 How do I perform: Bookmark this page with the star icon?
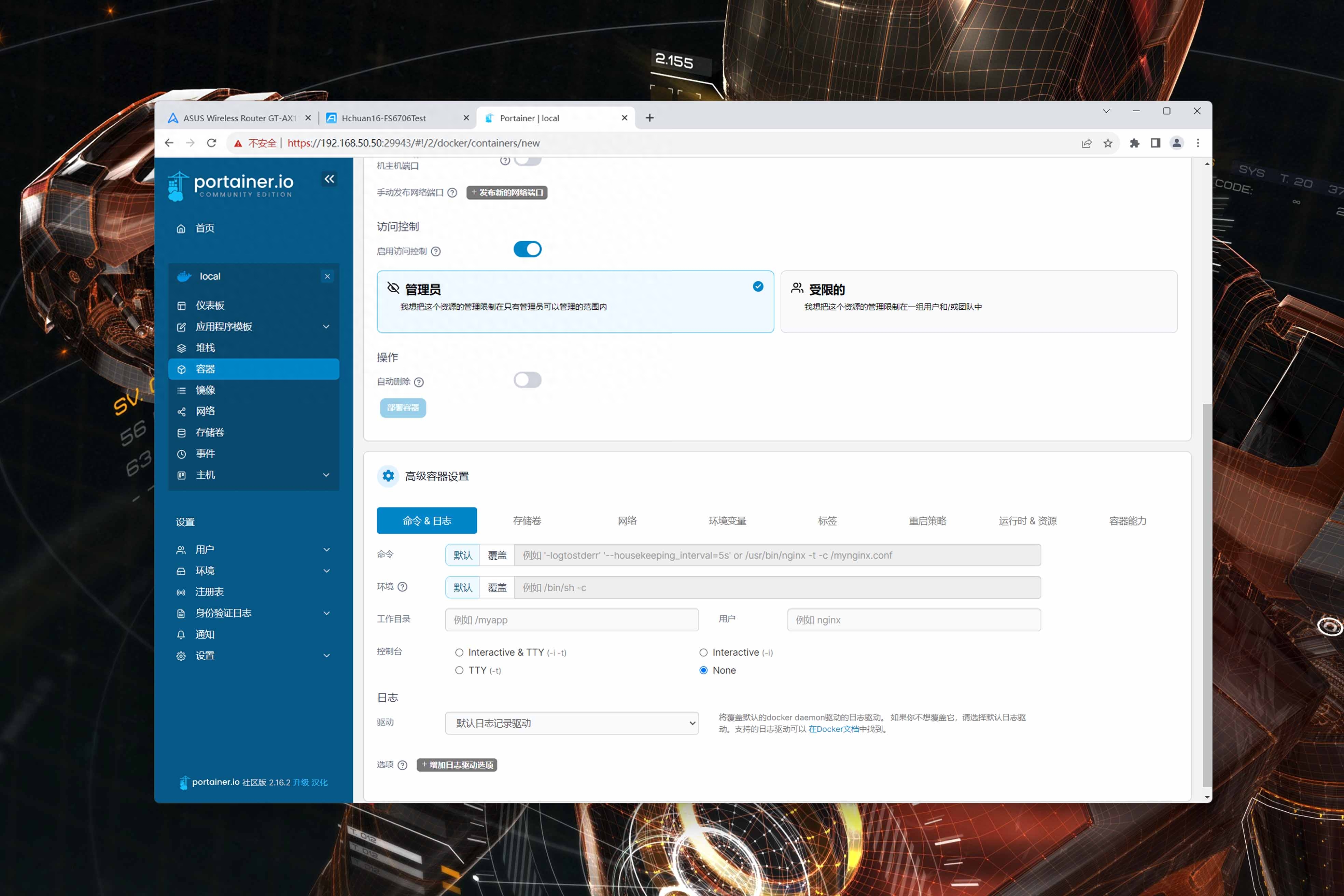1107,143
